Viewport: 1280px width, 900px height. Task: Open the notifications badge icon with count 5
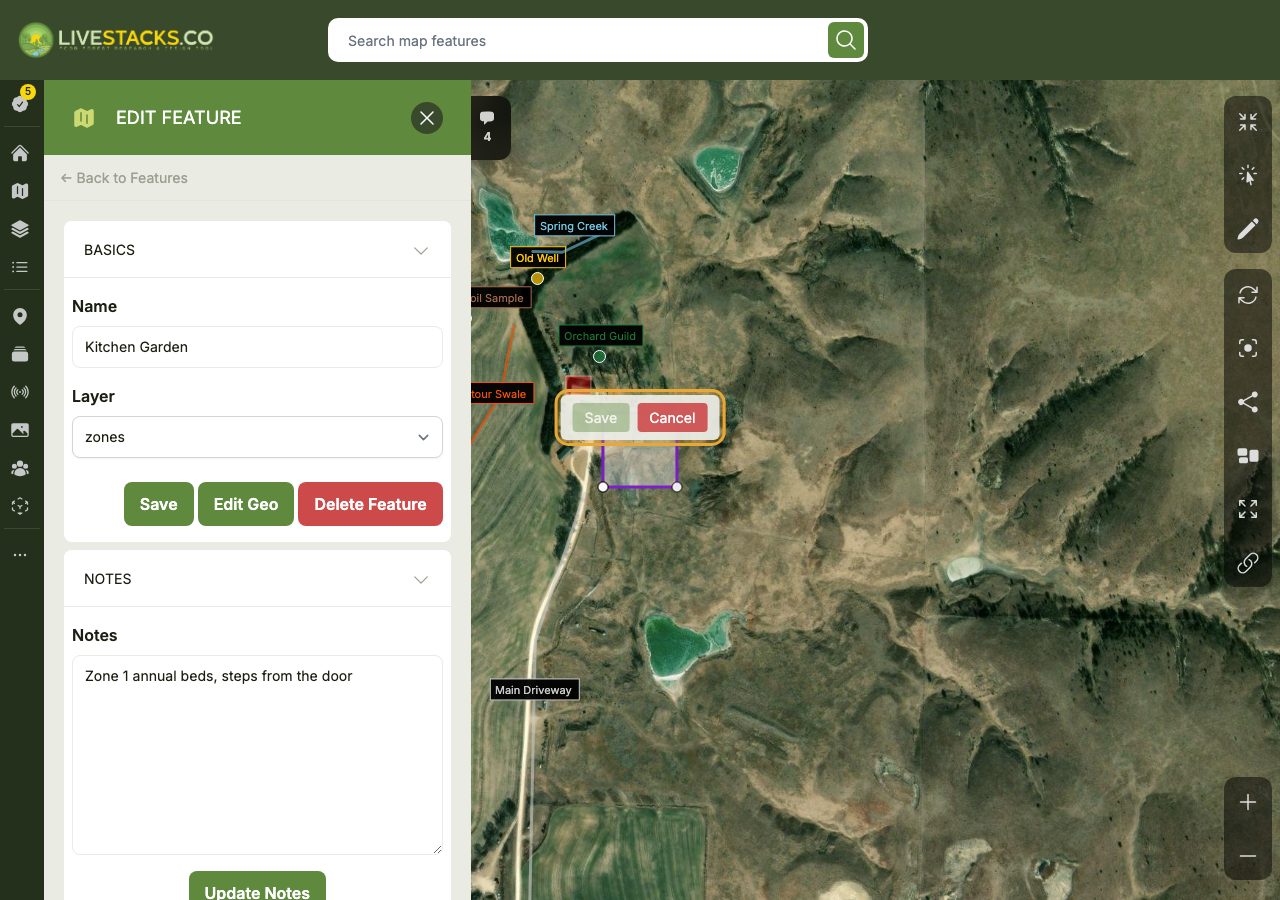[x=21, y=100]
